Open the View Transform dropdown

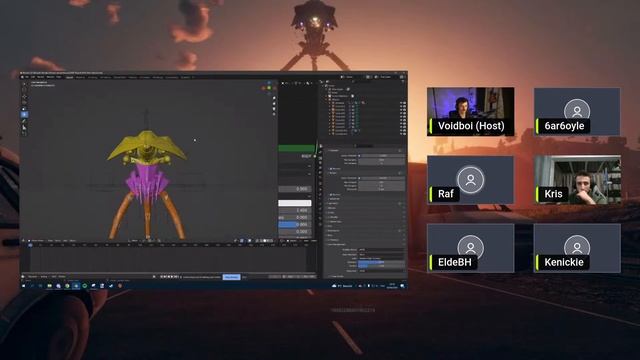pos(381,255)
